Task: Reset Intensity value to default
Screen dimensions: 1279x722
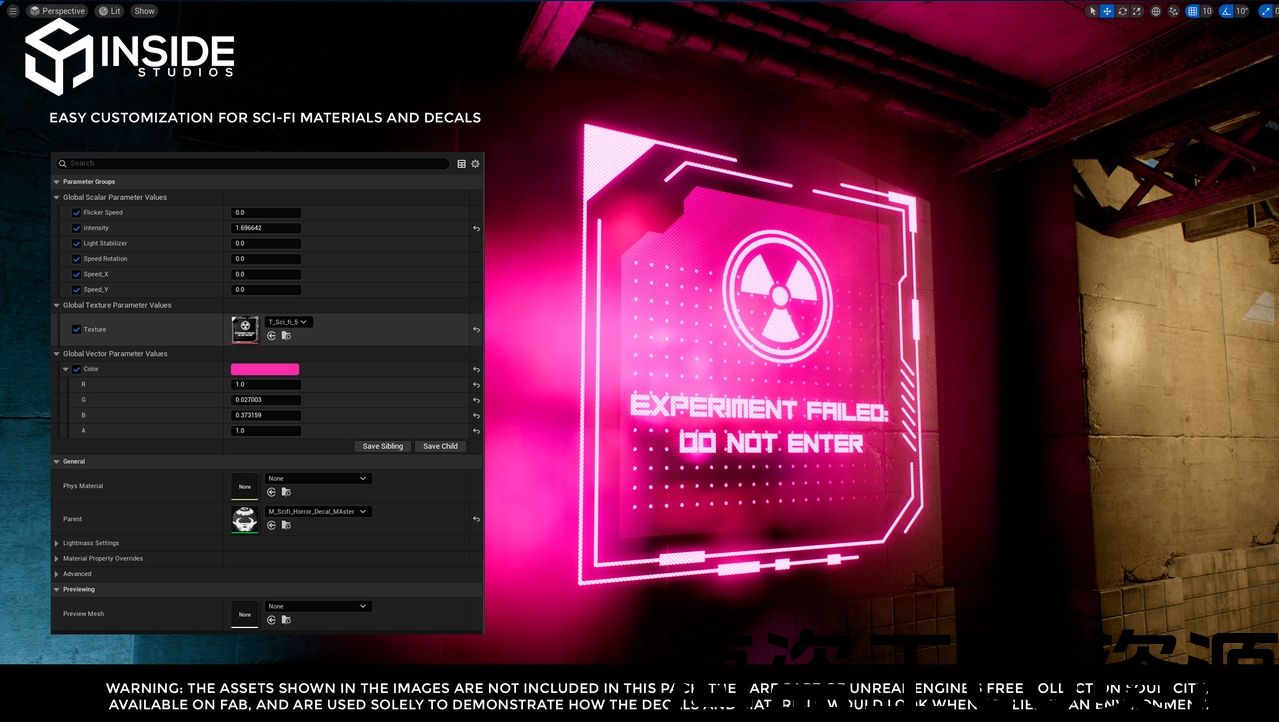Action: 476,229
